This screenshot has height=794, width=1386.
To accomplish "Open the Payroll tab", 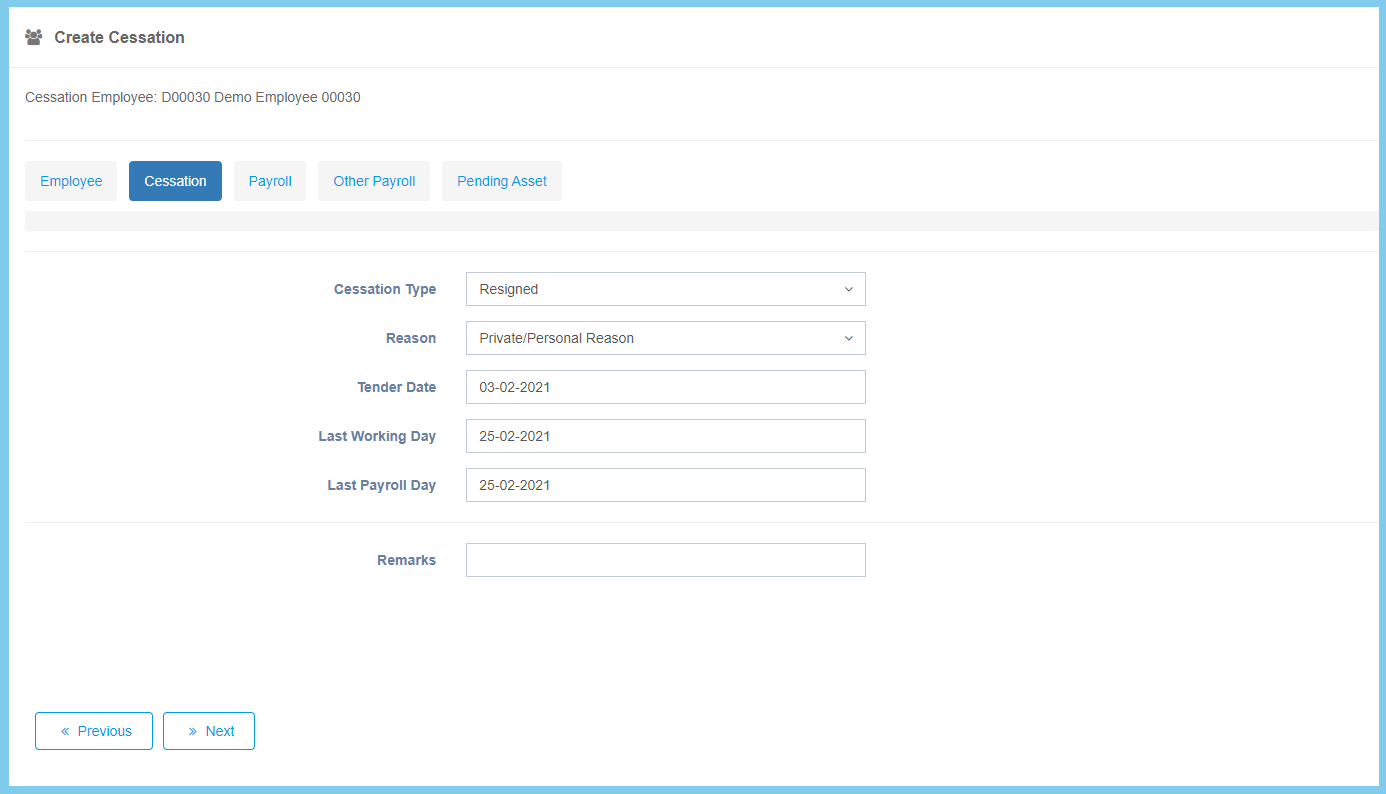I will click(270, 181).
